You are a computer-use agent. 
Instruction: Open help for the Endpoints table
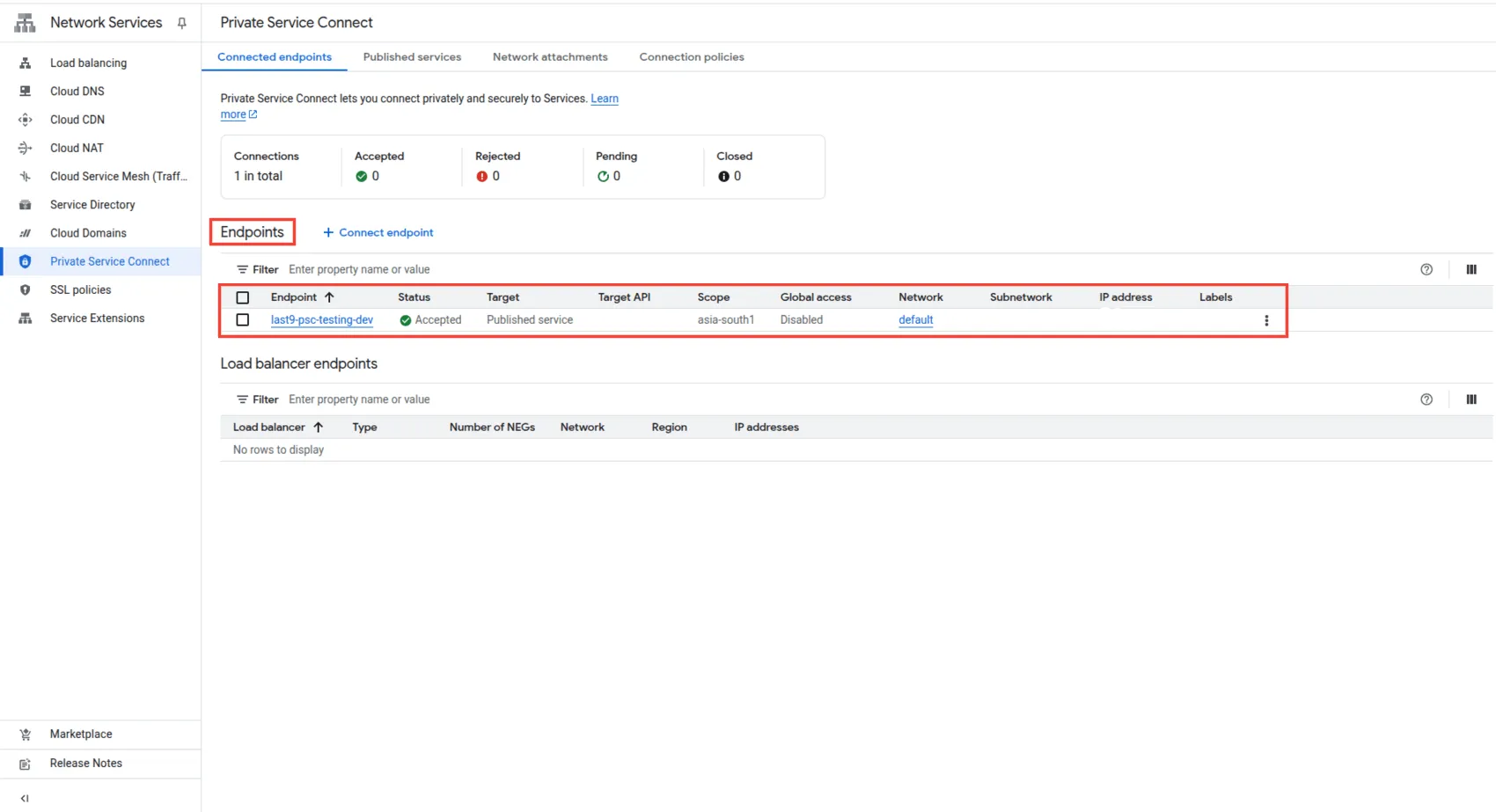(x=1426, y=270)
